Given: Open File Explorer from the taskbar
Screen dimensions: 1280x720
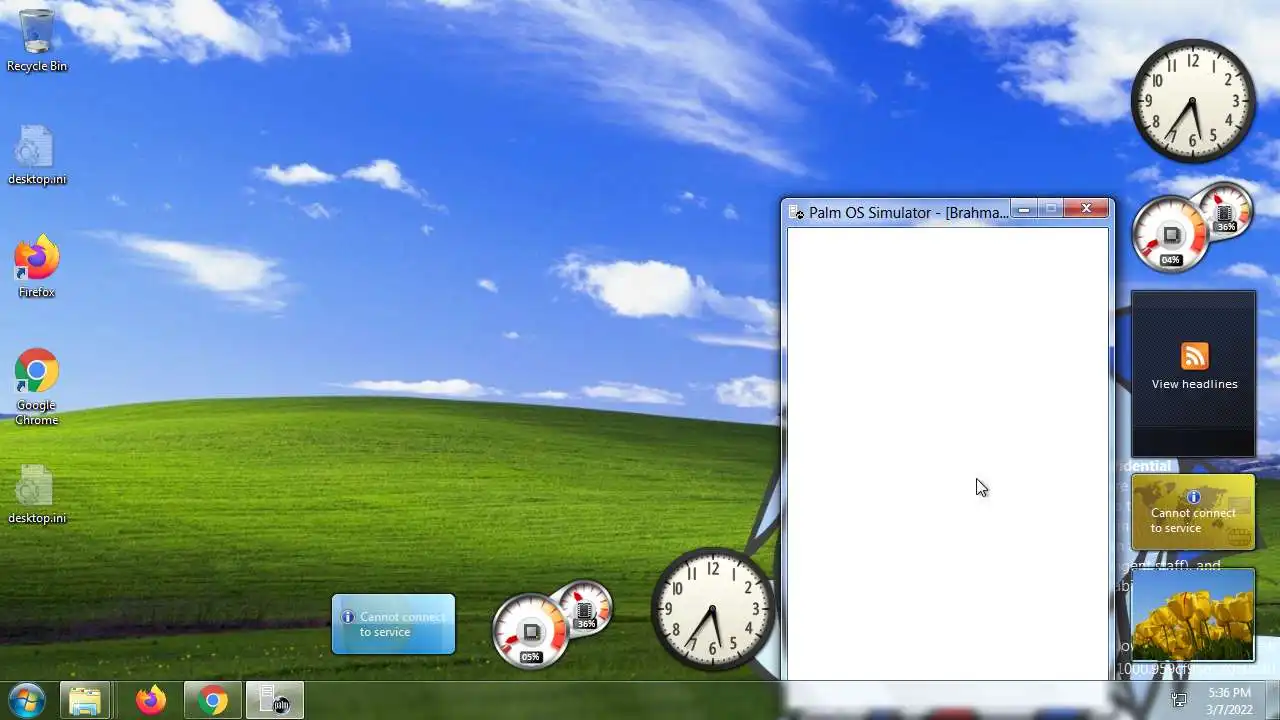Looking at the screenshot, I should click(85, 700).
